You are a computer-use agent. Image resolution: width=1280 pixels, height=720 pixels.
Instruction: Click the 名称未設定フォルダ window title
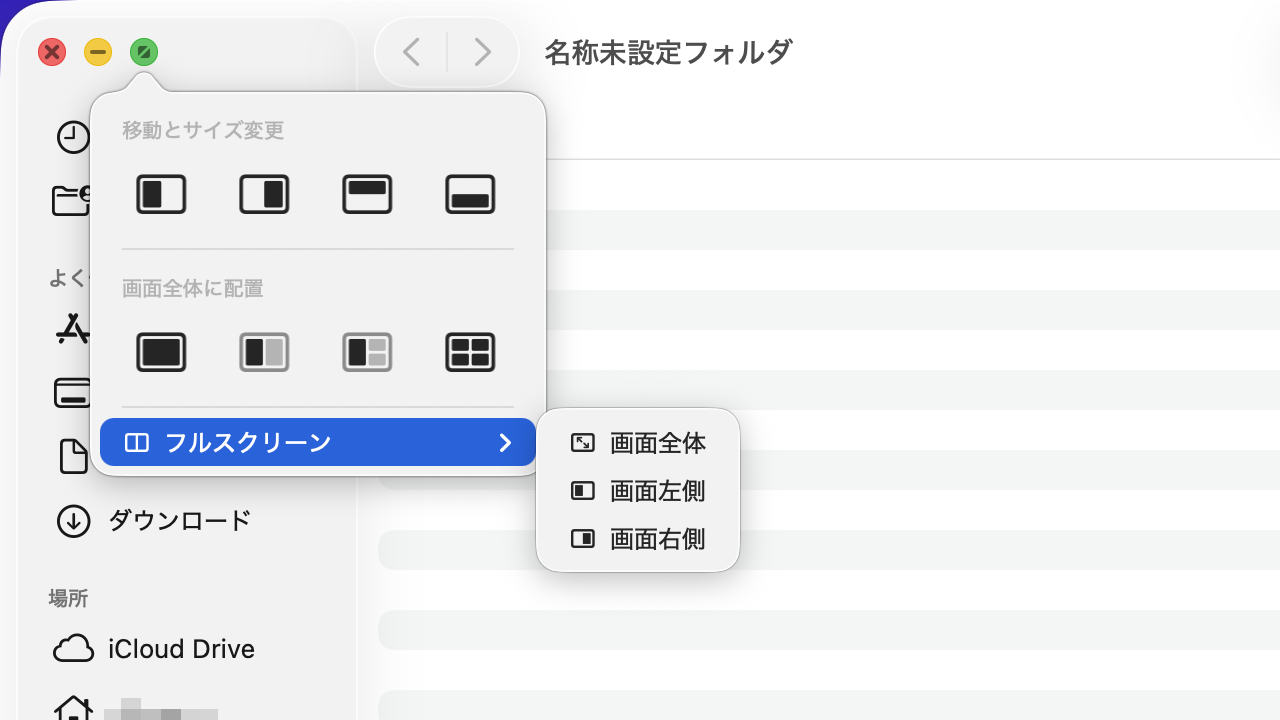(x=666, y=52)
